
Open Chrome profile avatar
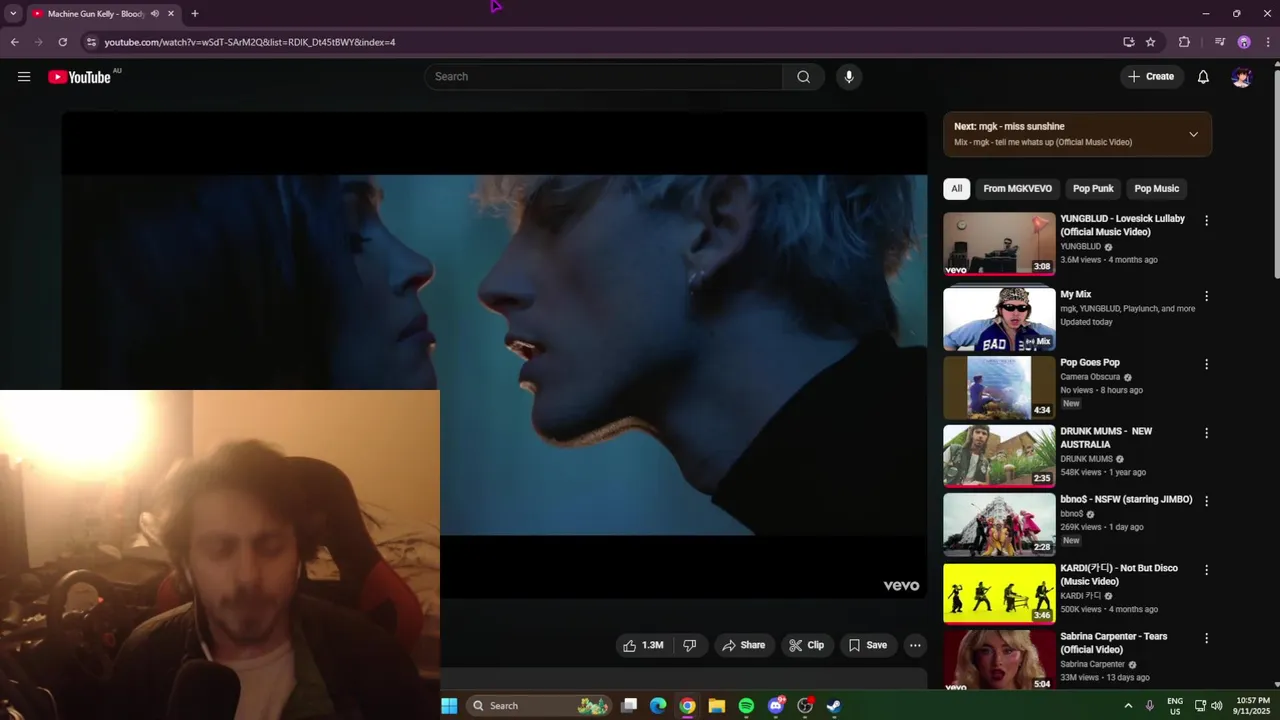pos(1244,42)
